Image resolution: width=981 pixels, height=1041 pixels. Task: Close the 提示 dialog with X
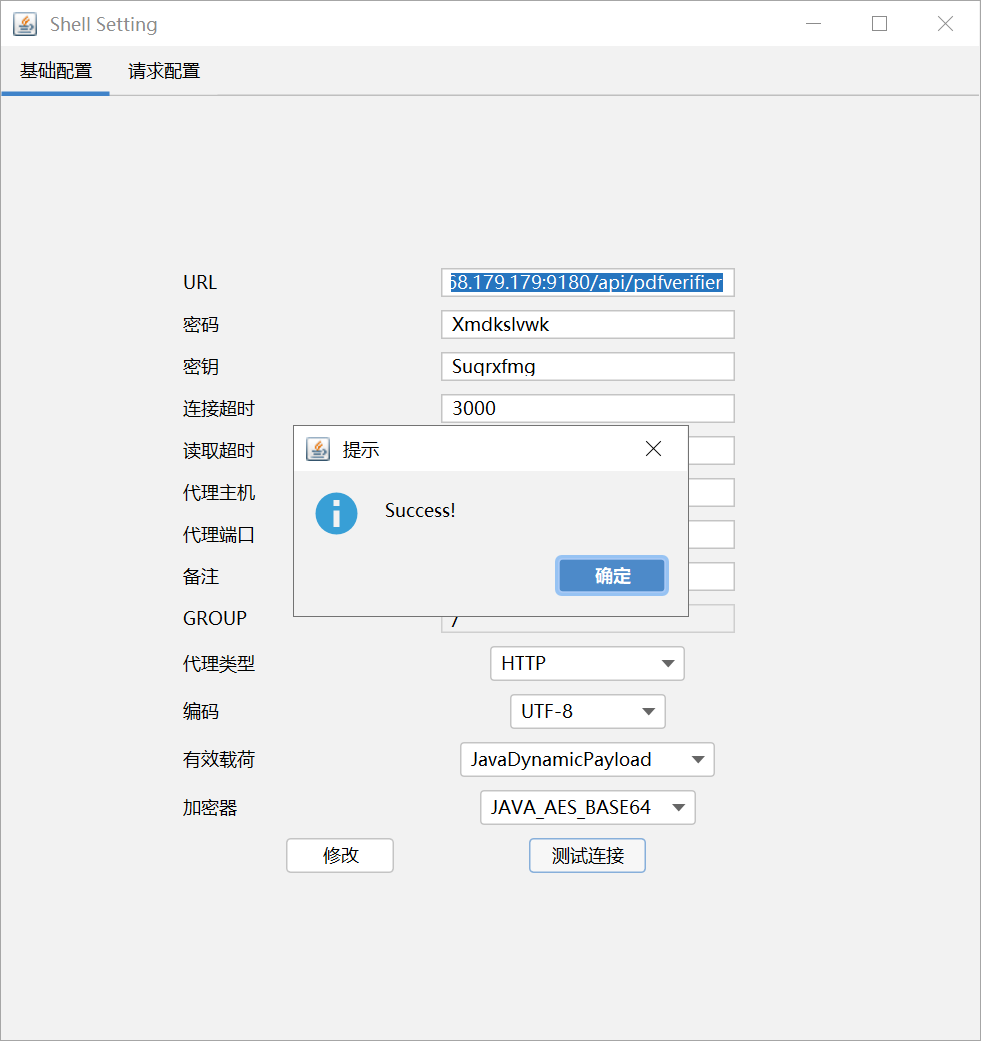coord(653,449)
